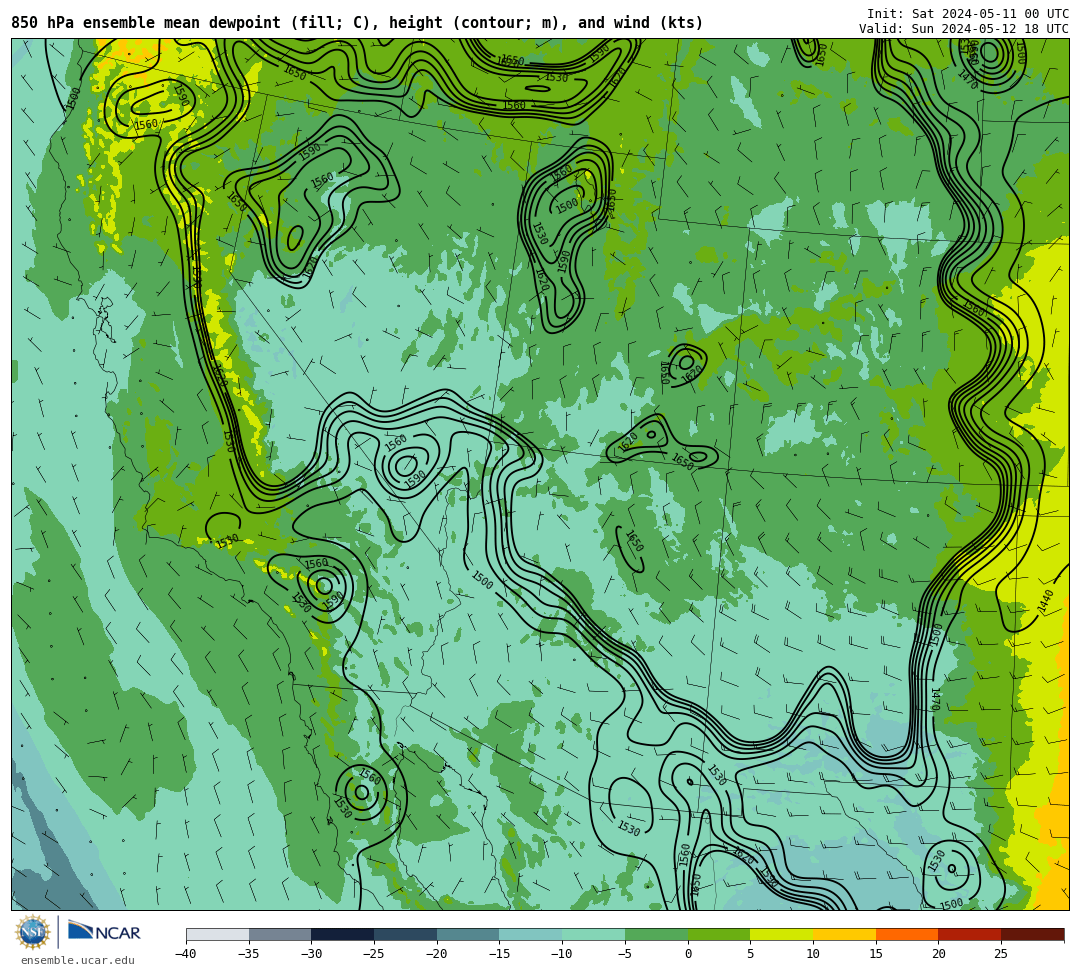Click the green -5 to 0 swatch
The height and width of the screenshot is (973, 1080).
point(656,934)
